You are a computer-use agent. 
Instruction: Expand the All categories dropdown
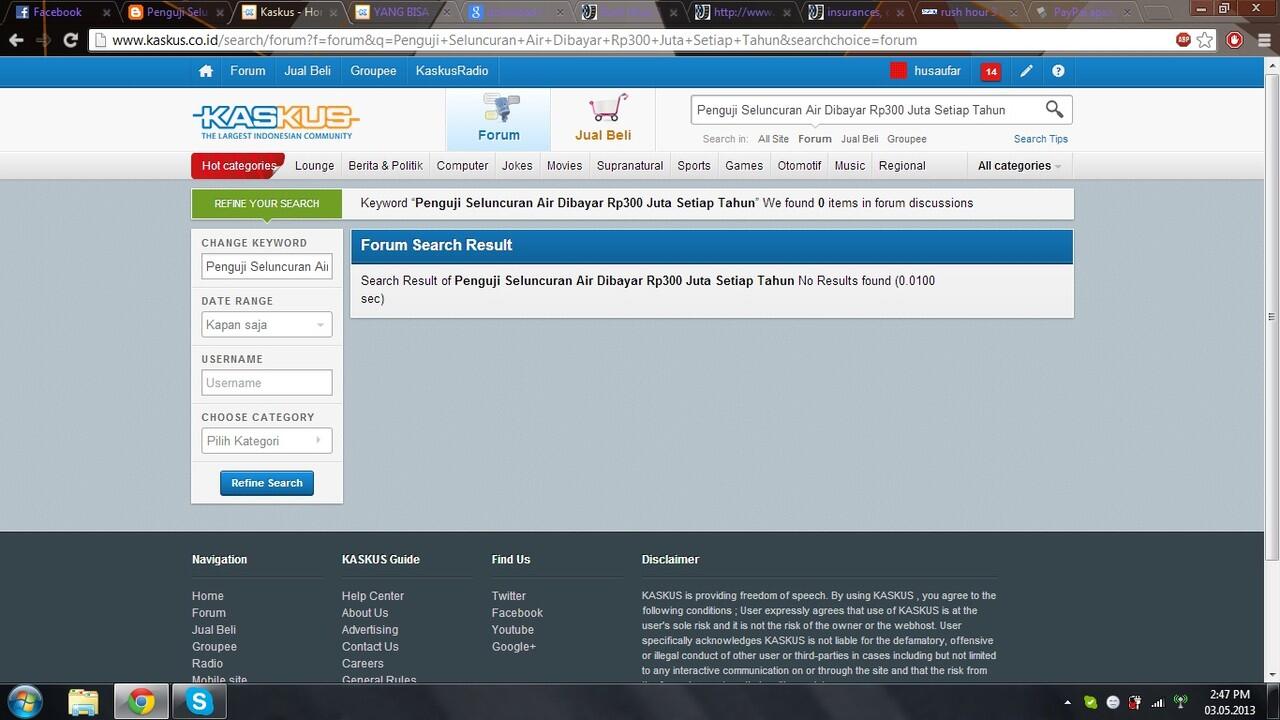[x=1019, y=166]
